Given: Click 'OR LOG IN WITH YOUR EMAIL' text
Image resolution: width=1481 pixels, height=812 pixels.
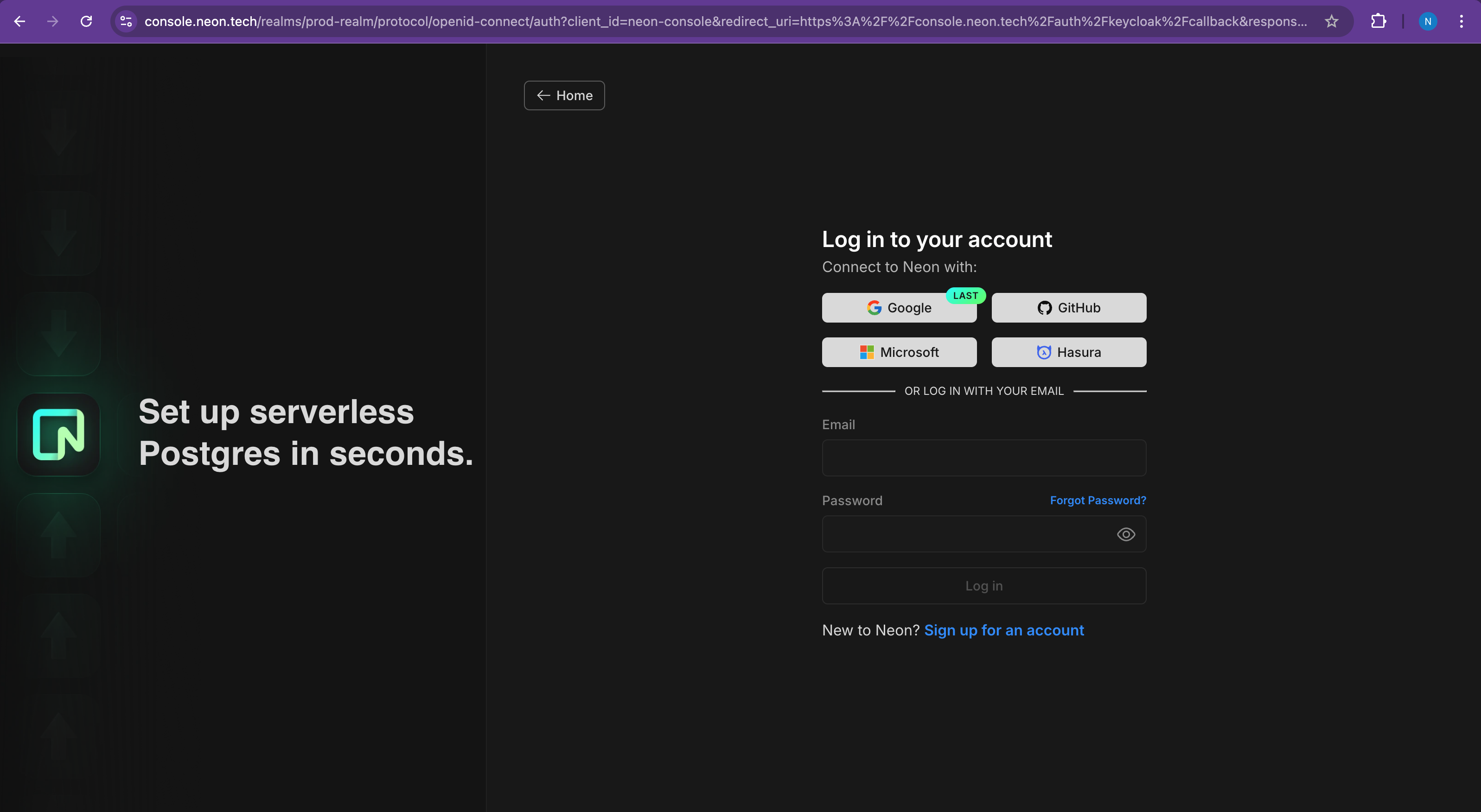Looking at the screenshot, I should point(984,391).
